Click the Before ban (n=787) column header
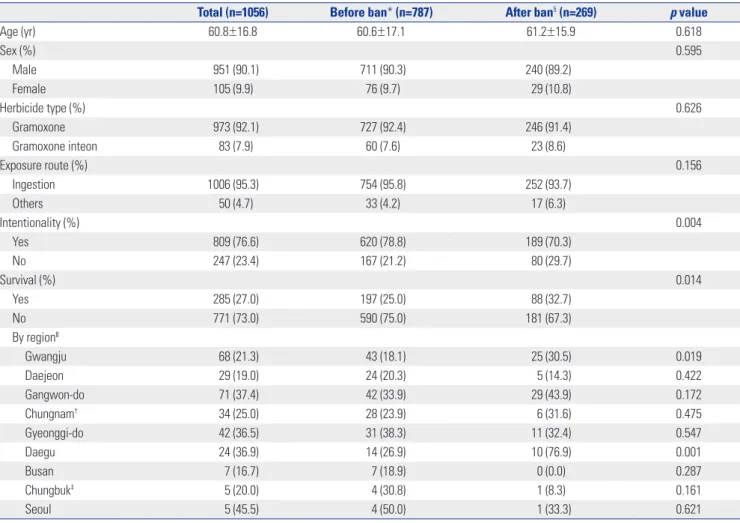This screenshot has width=740, height=523. coord(381,12)
